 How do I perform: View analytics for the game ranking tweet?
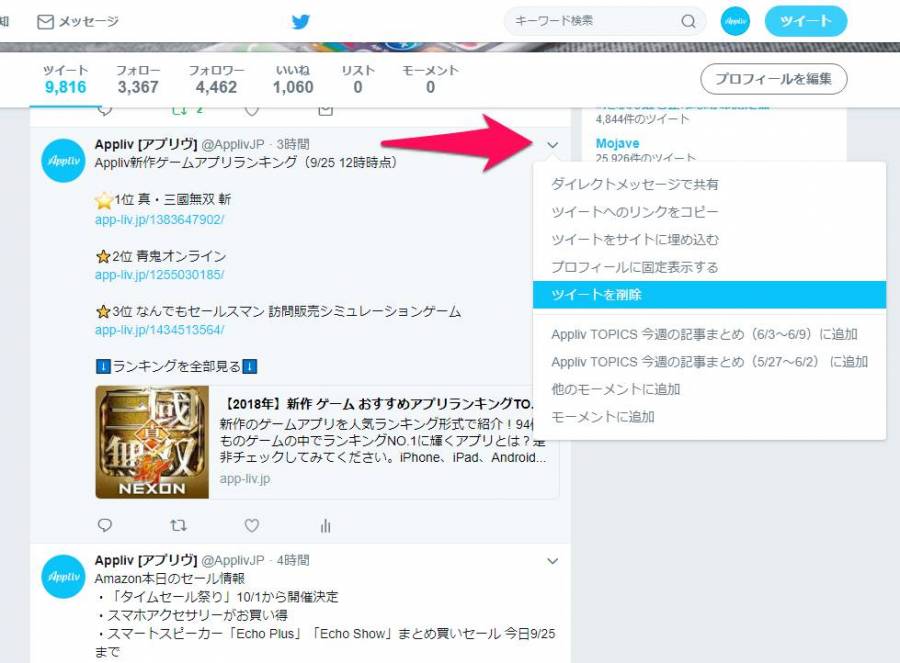(325, 525)
